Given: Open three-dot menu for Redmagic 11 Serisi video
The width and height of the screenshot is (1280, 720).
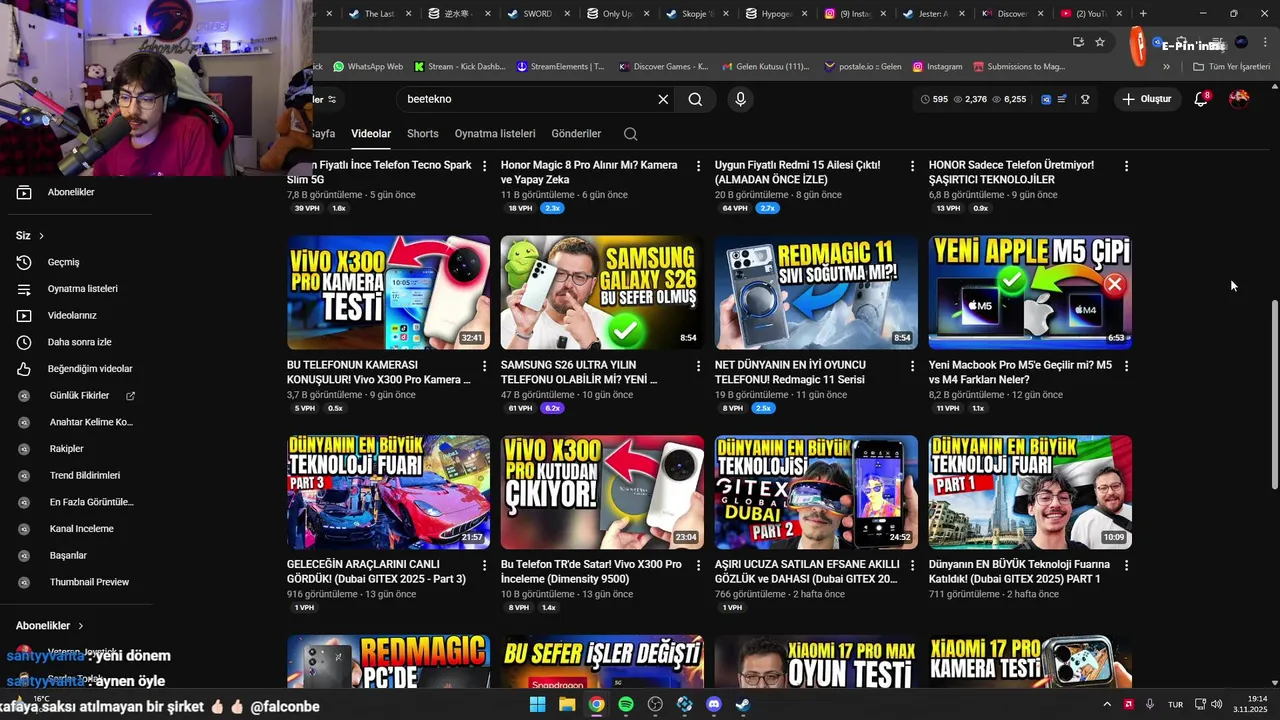Looking at the screenshot, I should point(912,366).
